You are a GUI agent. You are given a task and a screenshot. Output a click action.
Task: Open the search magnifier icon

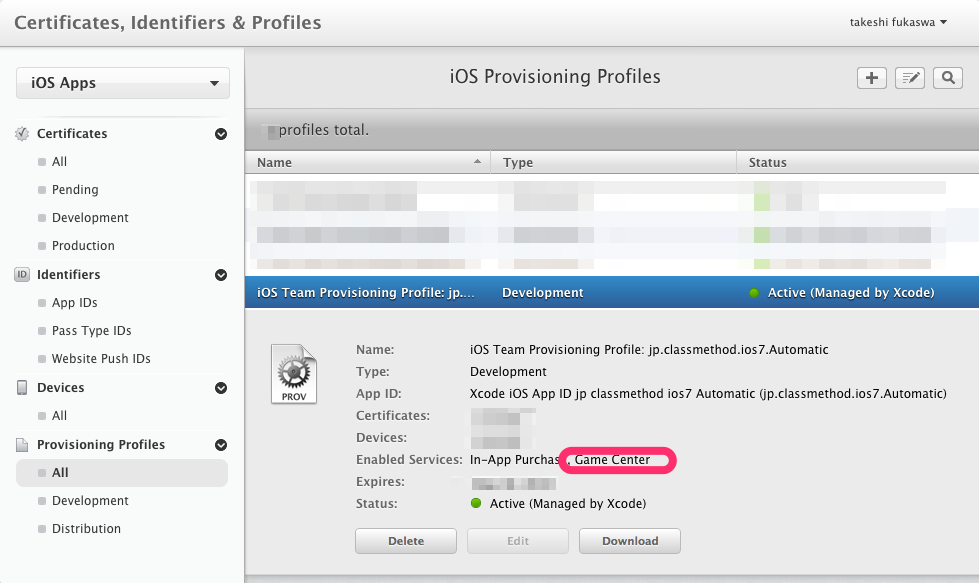pos(947,77)
